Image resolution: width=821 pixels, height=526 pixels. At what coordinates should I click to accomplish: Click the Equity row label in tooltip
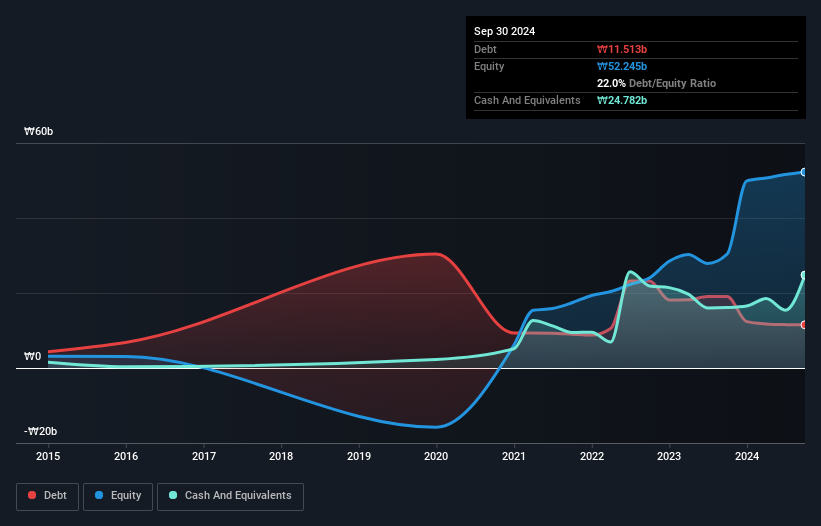tap(489, 66)
